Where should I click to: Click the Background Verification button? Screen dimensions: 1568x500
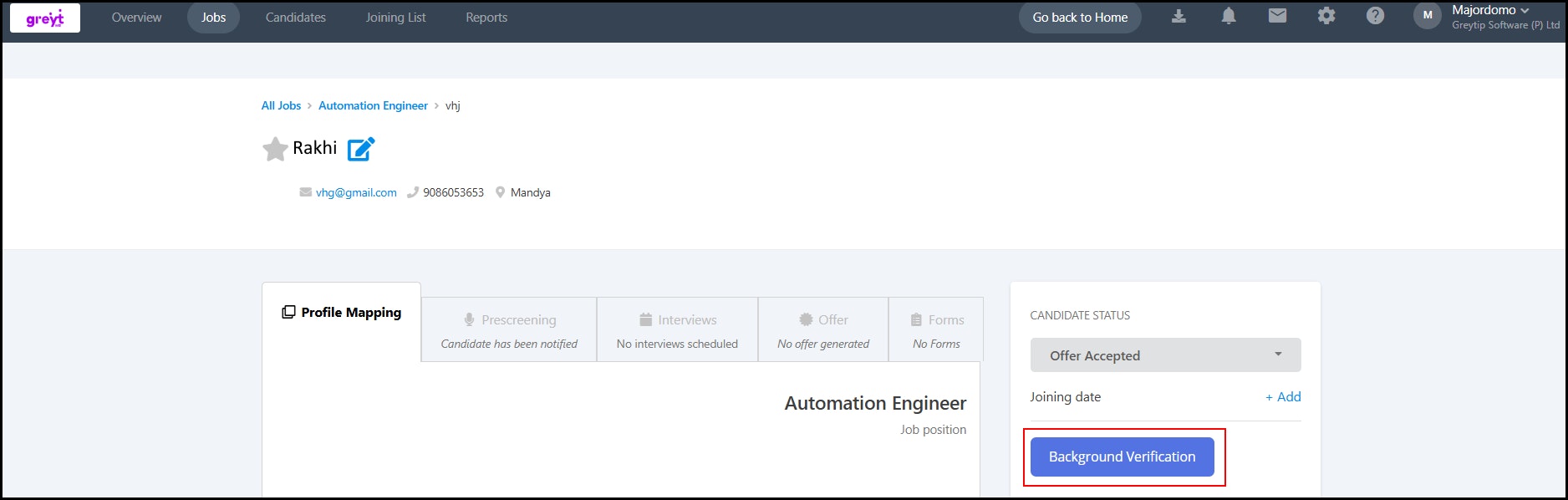point(1122,457)
